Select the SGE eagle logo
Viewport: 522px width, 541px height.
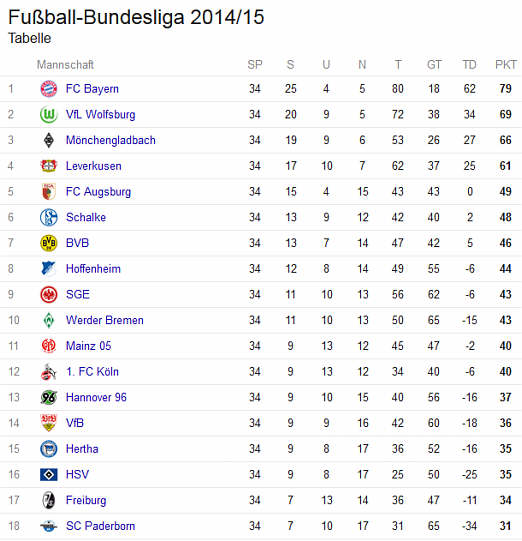[49, 295]
